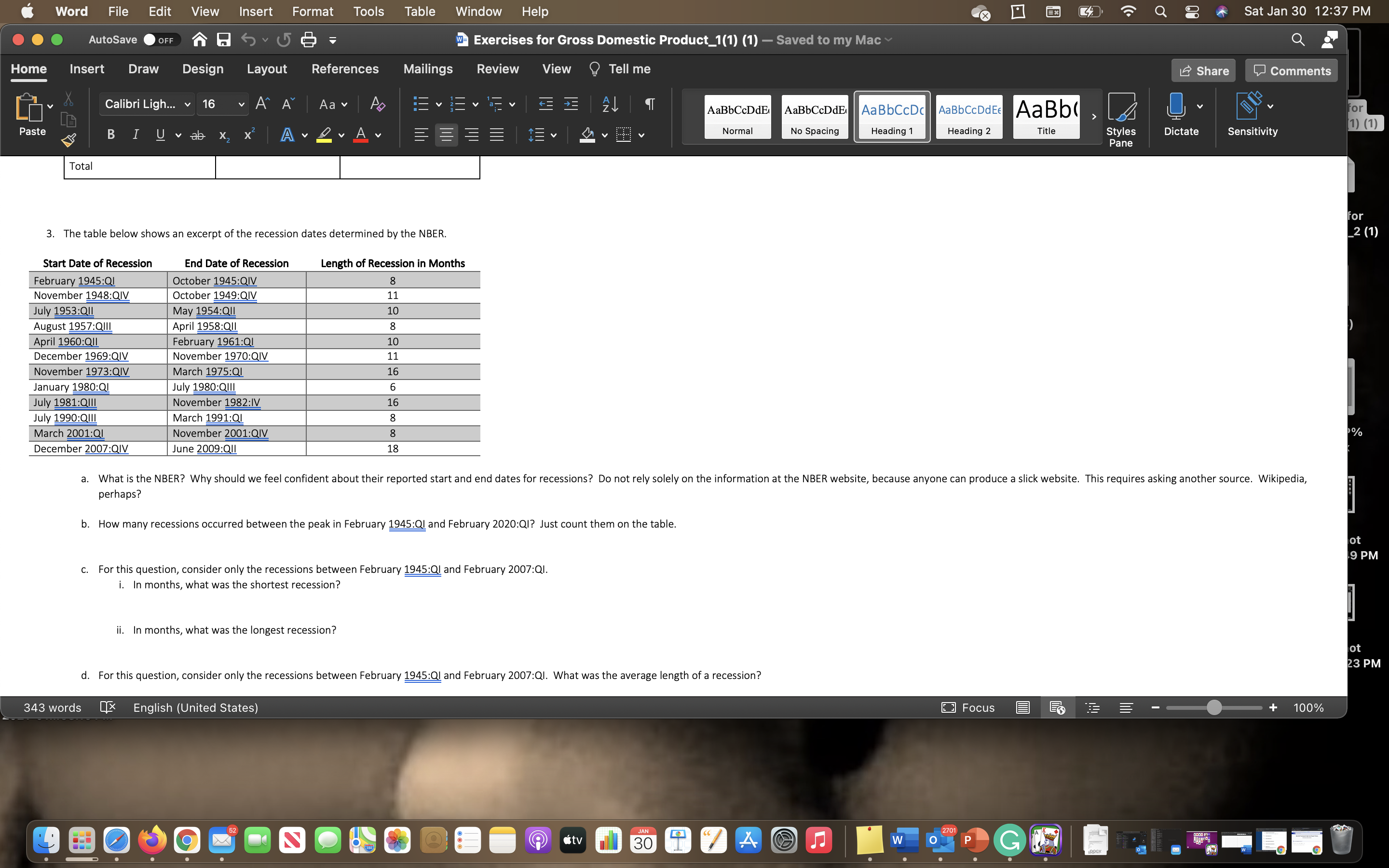This screenshot has height=868, width=1389.
Task: Click the Increase Indent icon
Action: pos(571,104)
